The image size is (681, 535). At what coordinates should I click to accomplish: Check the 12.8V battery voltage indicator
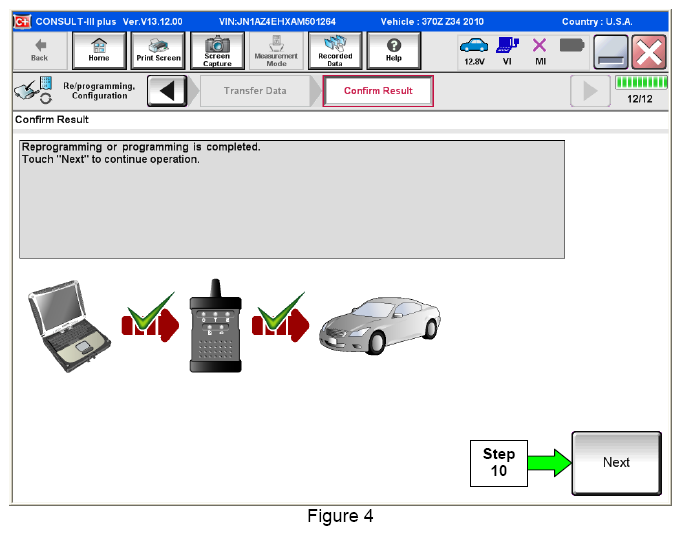[x=475, y=50]
